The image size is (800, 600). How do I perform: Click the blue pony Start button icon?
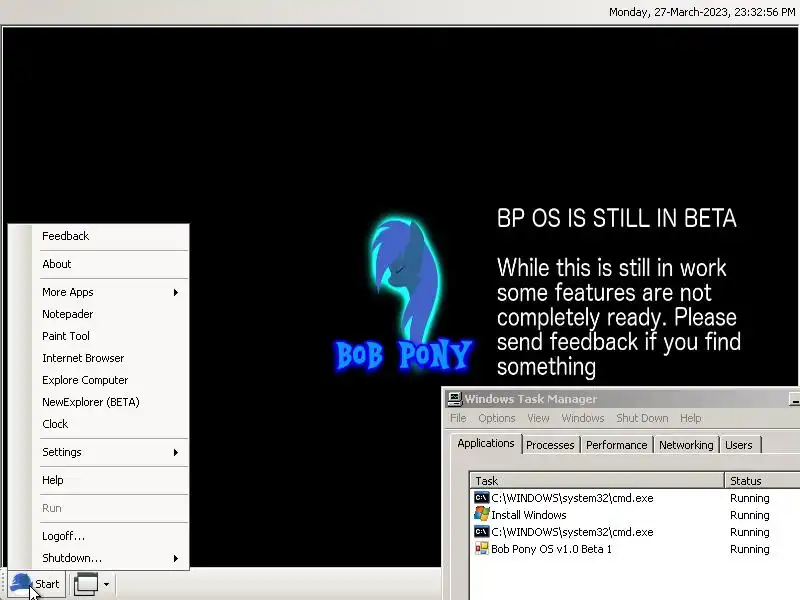[21, 583]
